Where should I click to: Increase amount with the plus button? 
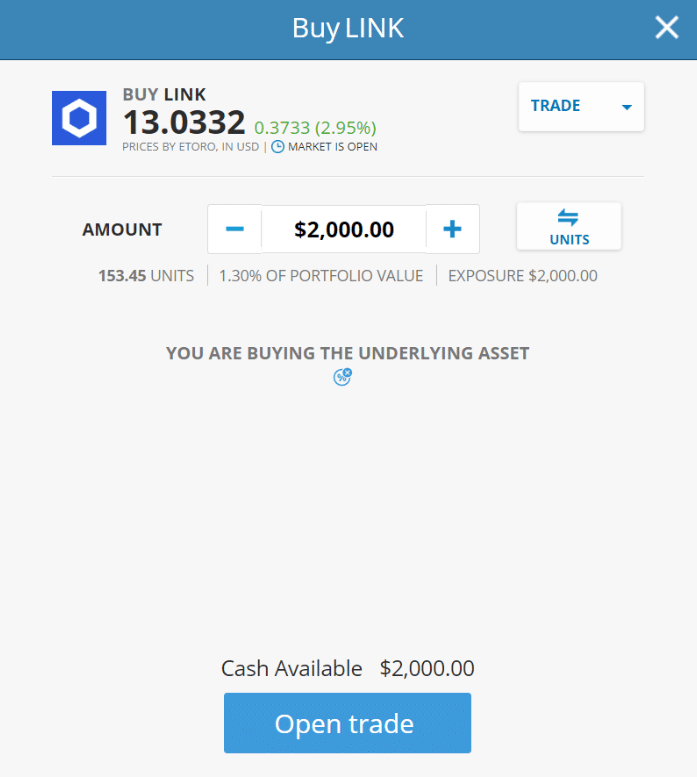coord(452,229)
